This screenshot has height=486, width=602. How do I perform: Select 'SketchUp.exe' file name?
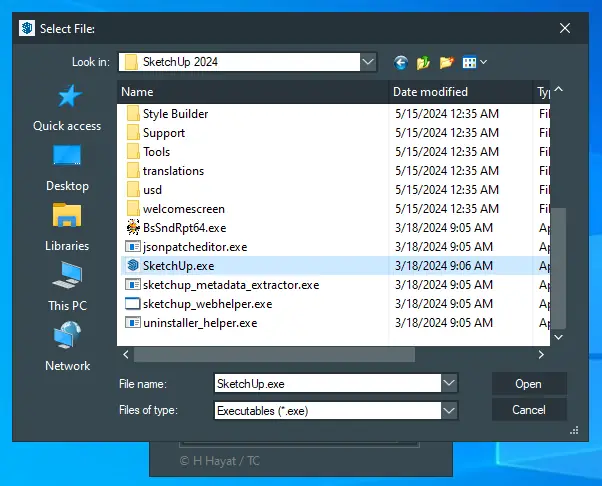pyautogui.click(x=179, y=266)
